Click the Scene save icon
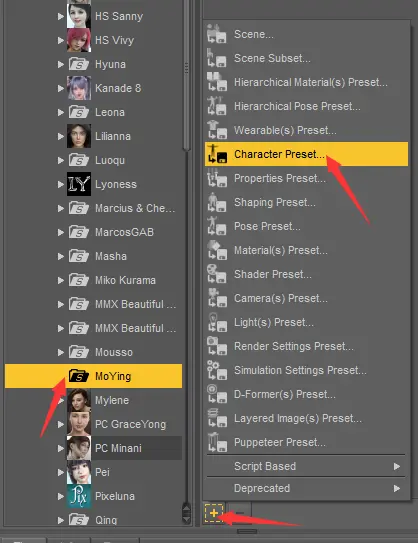This screenshot has height=543, width=418. [x=216, y=34]
